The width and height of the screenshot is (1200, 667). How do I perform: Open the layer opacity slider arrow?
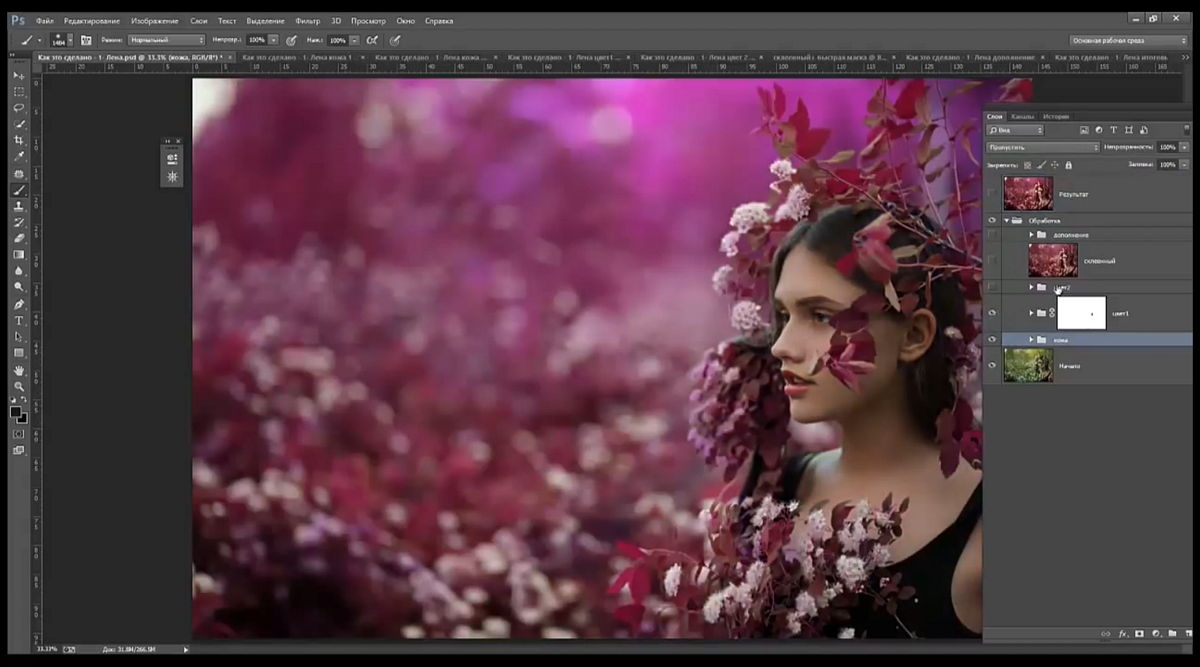tap(1184, 147)
